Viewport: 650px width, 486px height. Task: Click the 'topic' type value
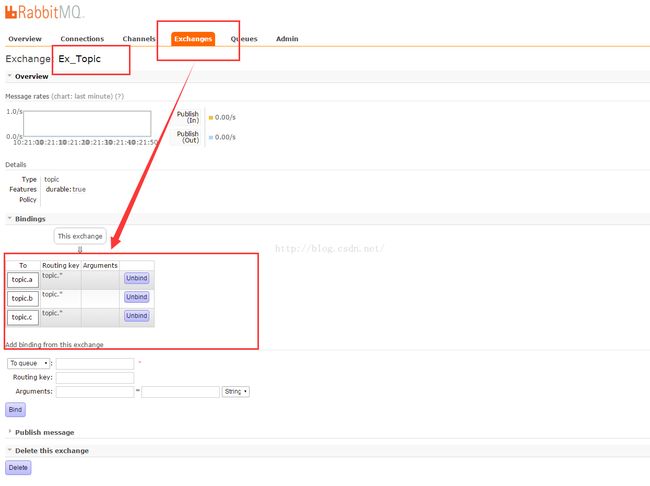[52, 180]
